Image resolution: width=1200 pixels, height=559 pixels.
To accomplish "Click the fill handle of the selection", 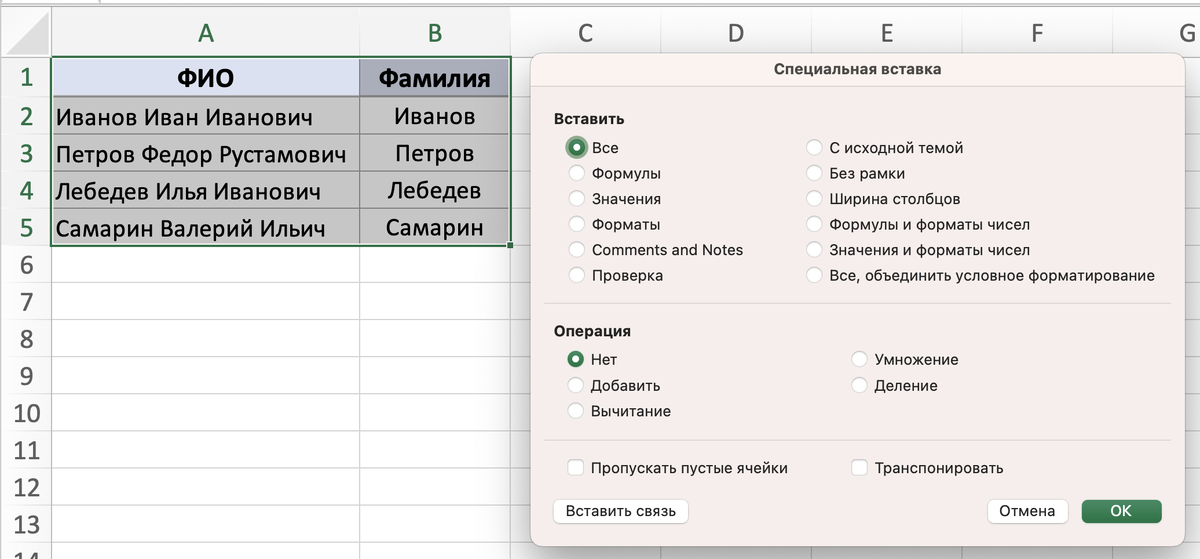I will point(510,245).
